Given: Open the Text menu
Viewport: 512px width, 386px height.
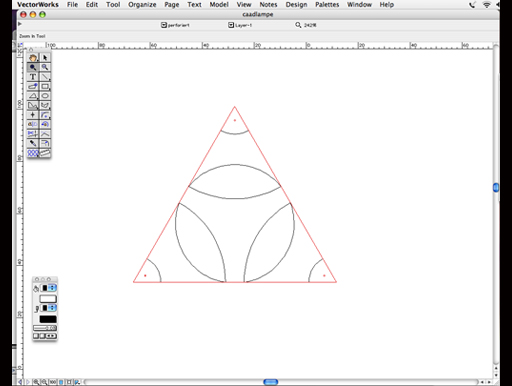Looking at the screenshot, I should coord(194,5).
